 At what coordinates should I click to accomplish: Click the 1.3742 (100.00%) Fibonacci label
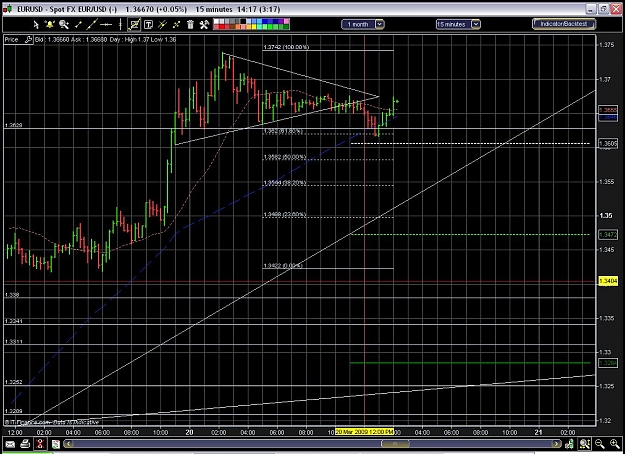point(286,47)
